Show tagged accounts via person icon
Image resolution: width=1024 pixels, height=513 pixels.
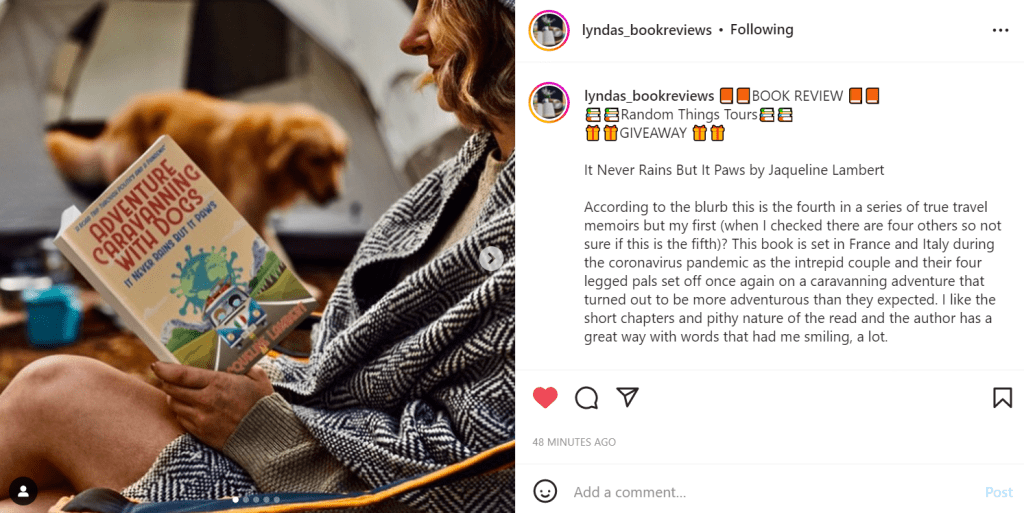coord(23,491)
